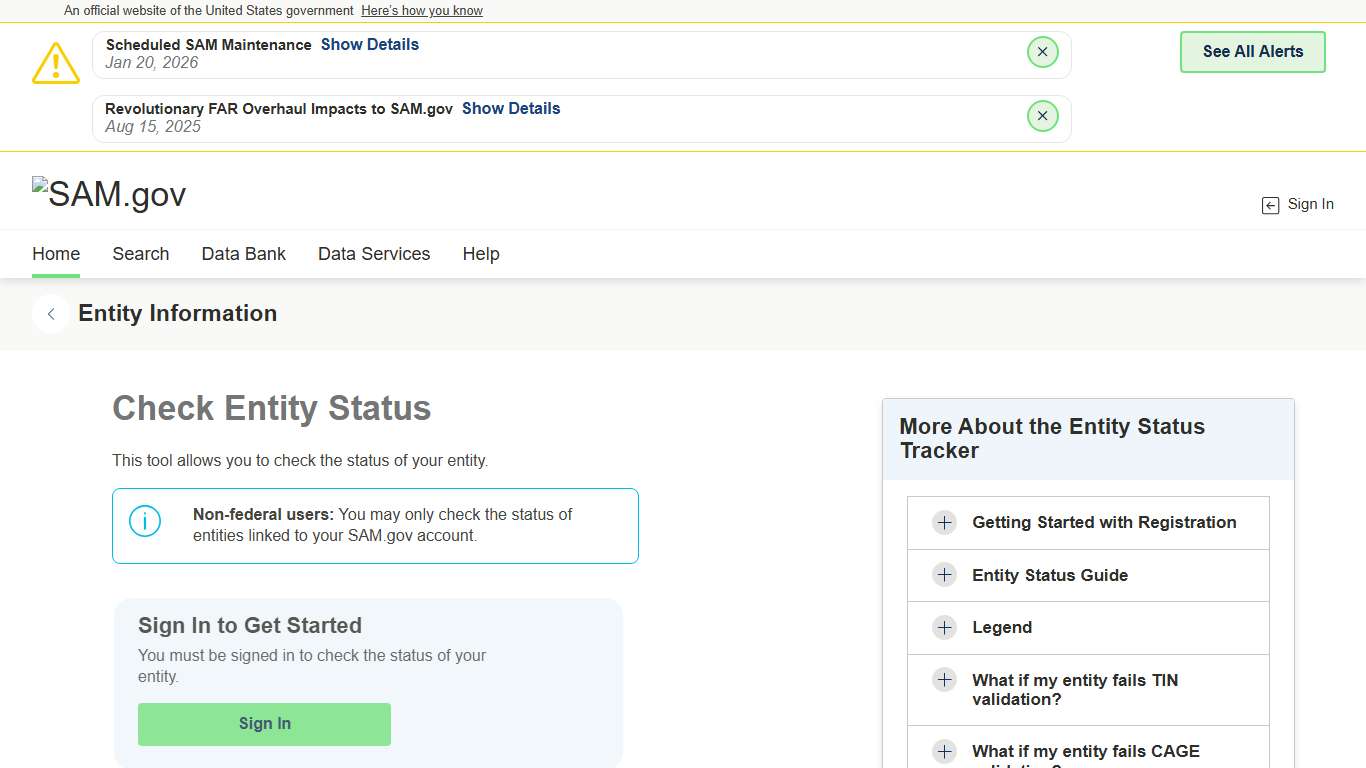Open the "Here's how you know" link

[421, 10]
